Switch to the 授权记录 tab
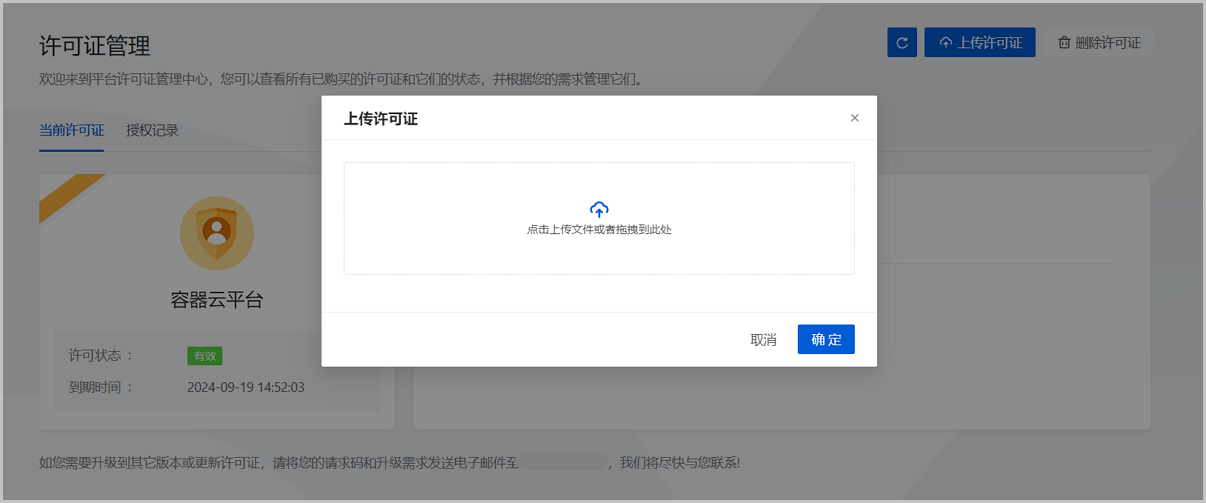This screenshot has width=1206, height=503. pos(152,130)
